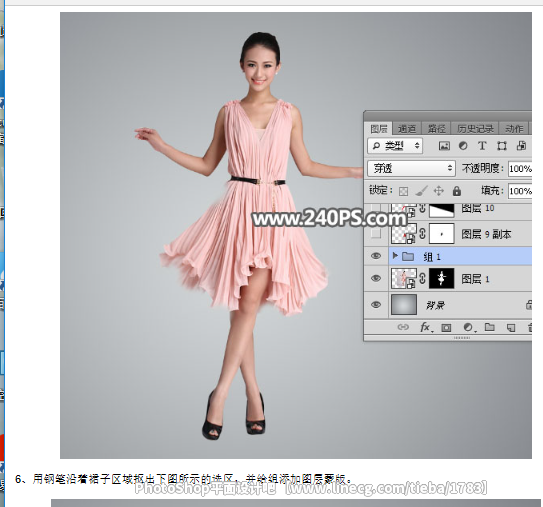543x507 pixels.
Task: Switch to the 动作 tab
Action: click(x=514, y=129)
